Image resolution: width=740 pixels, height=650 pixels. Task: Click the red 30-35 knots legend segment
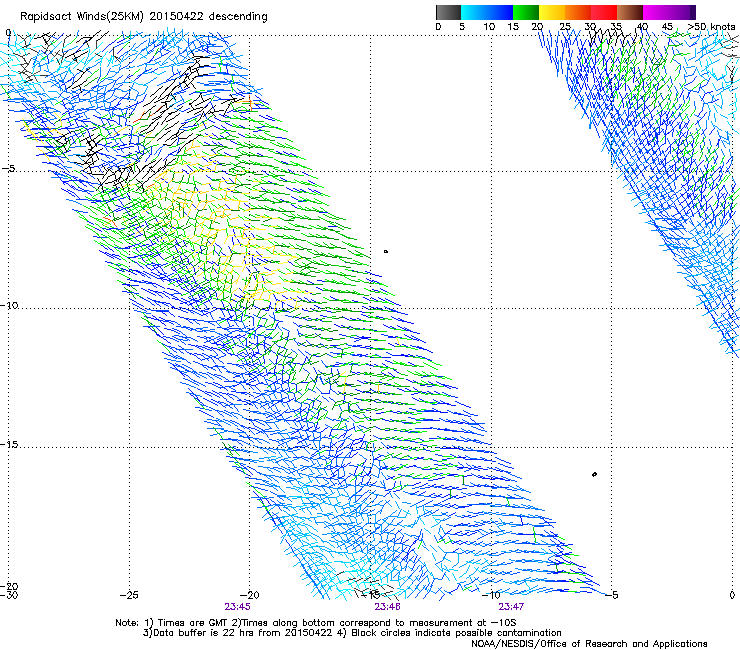click(604, 12)
